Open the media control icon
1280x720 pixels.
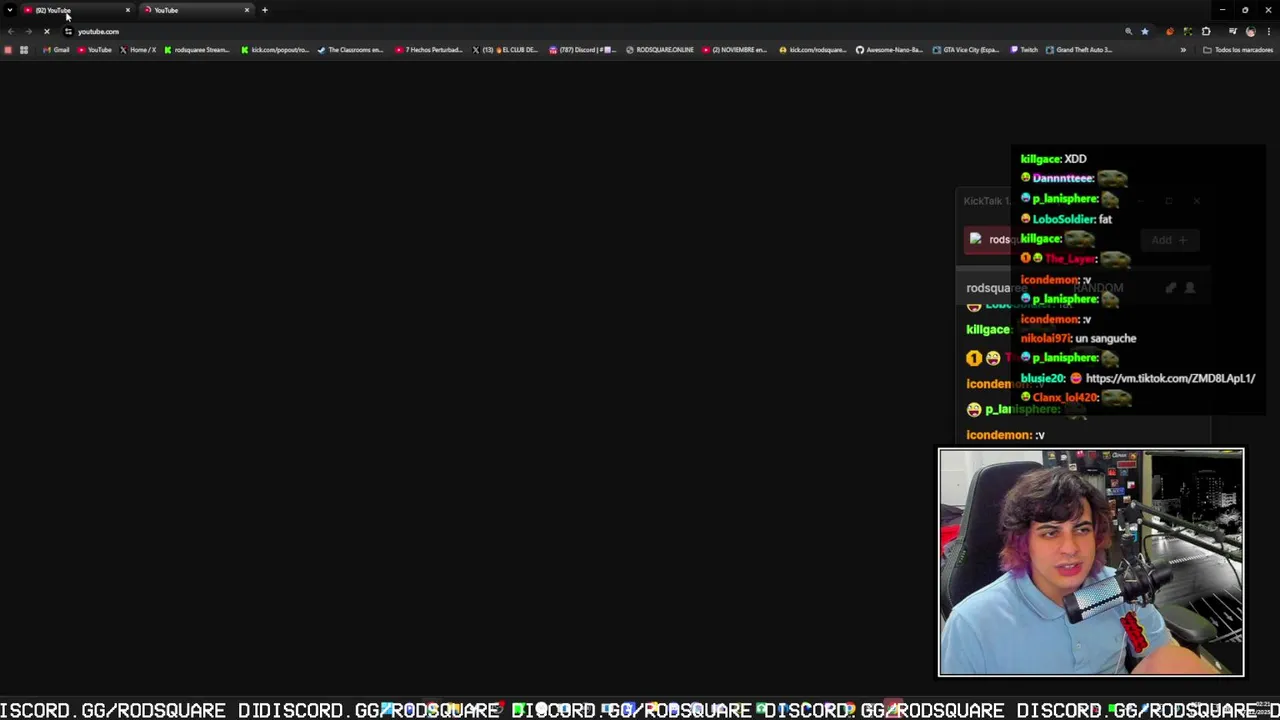pyautogui.click(x=1232, y=31)
